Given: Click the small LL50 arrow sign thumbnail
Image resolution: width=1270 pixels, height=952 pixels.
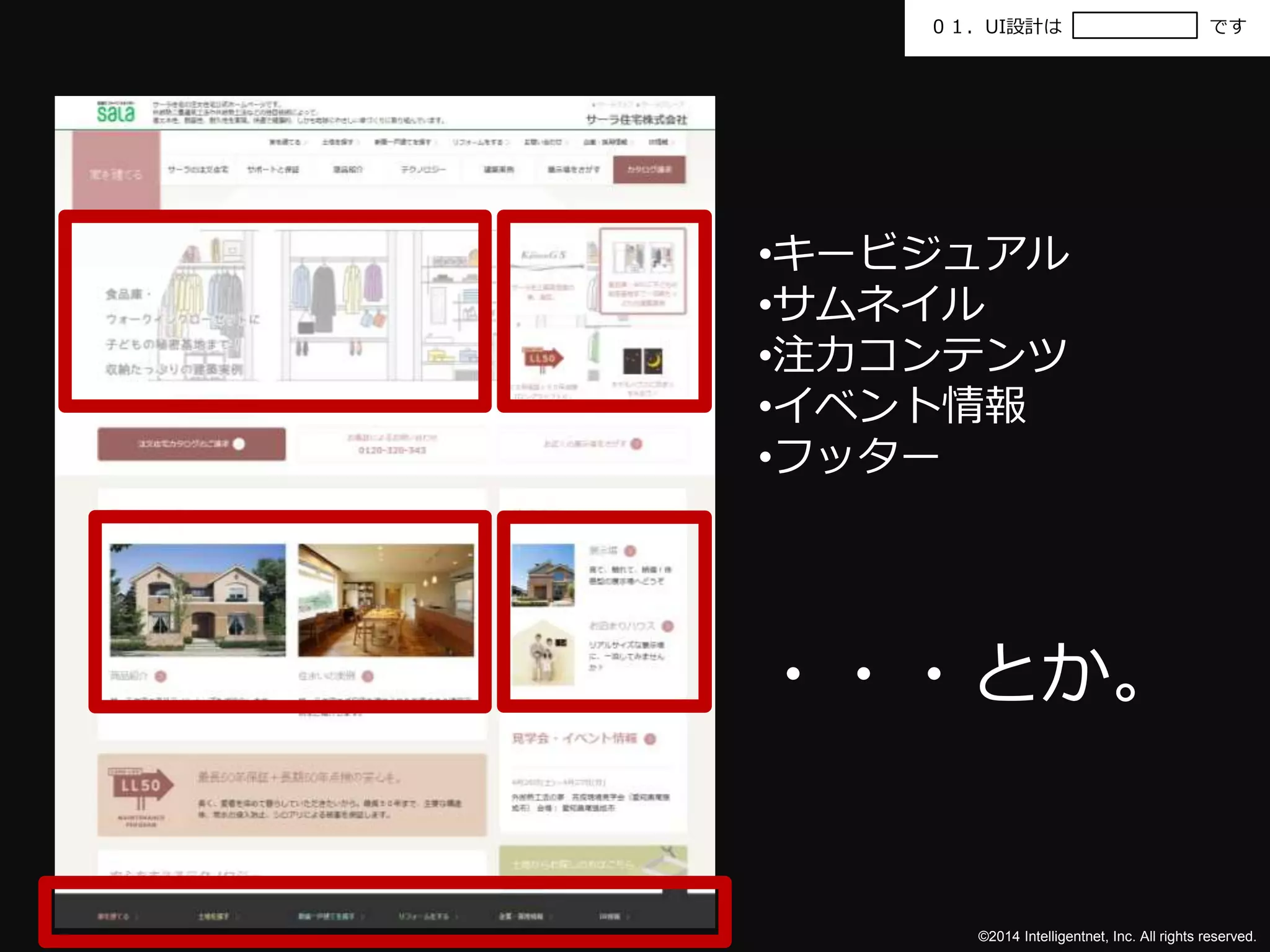Looking at the screenshot, I should tap(543, 358).
